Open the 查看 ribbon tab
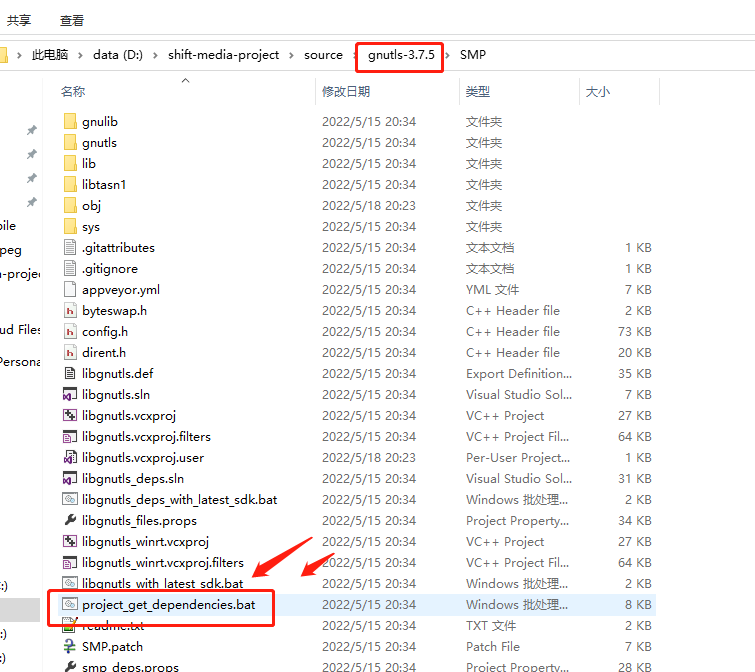The image size is (755, 672). [x=72, y=20]
